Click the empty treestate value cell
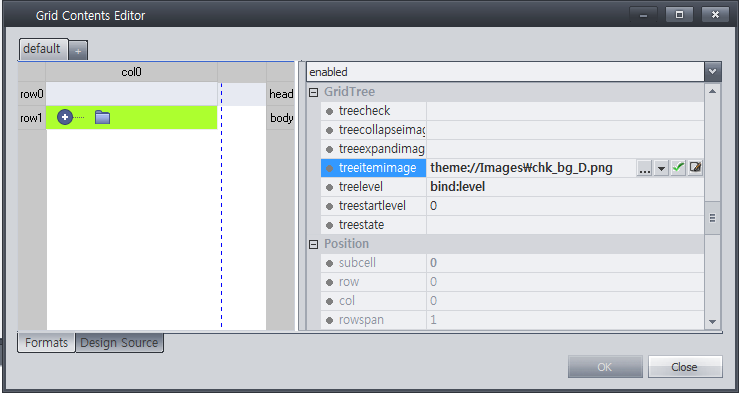 (x=565, y=225)
